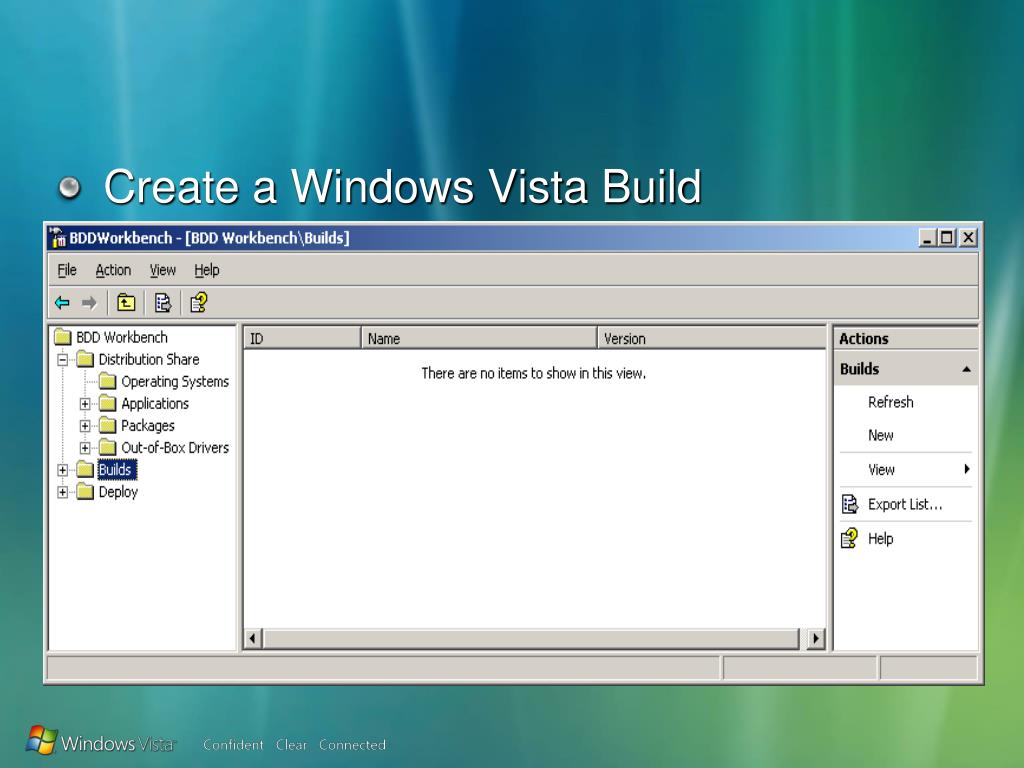This screenshot has height=768, width=1024.
Task: Select Packages label in tree
Action: tap(148, 426)
